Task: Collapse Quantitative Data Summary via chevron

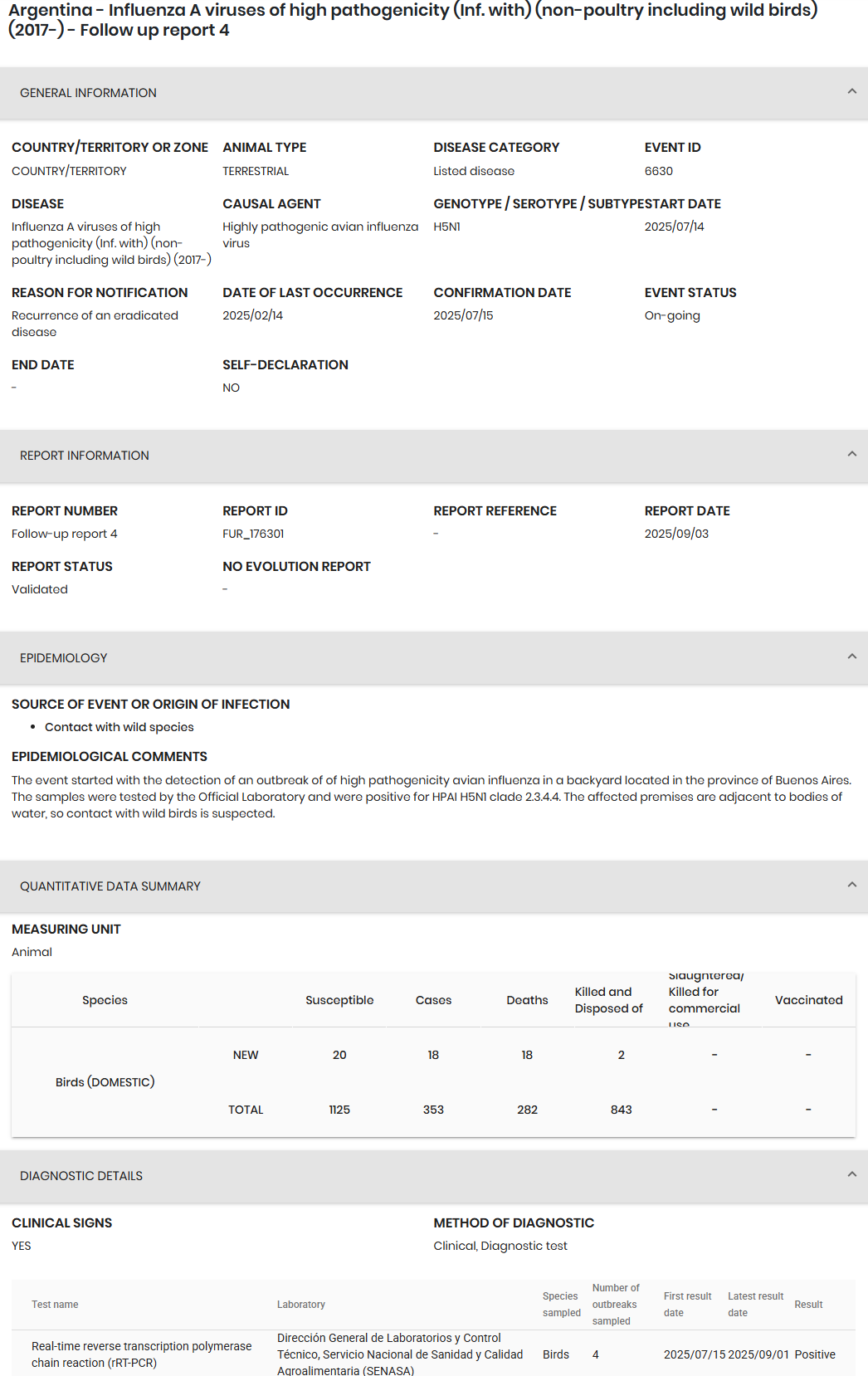Action: 851,885
